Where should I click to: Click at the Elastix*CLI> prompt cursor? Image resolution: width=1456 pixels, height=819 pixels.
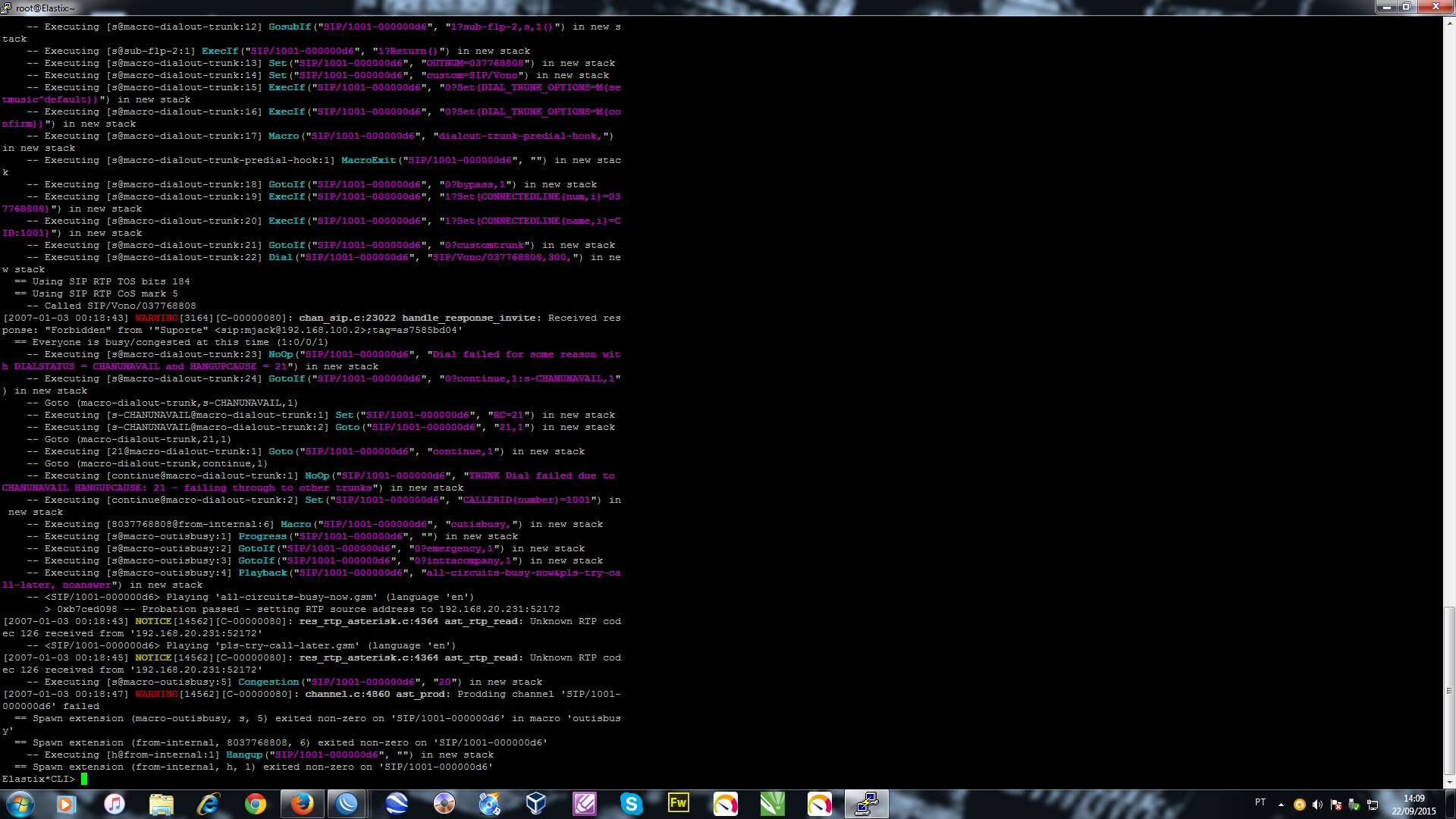(x=84, y=779)
